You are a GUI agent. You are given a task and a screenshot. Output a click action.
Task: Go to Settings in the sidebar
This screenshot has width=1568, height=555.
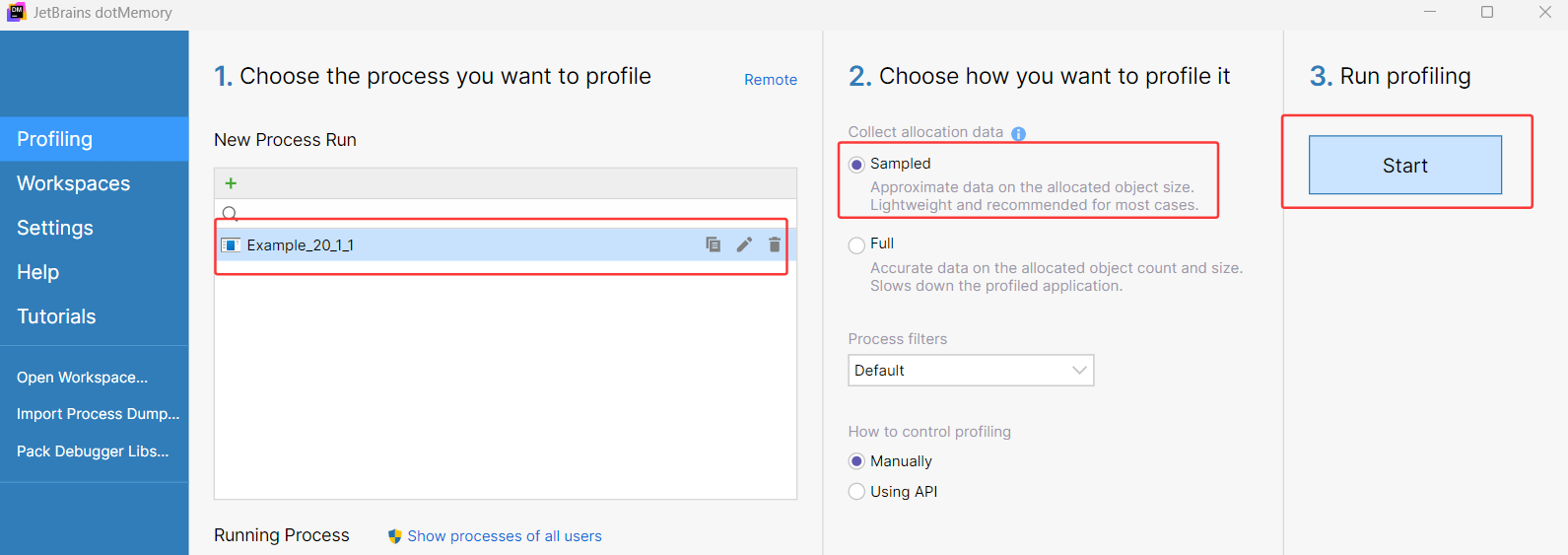(x=55, y=228)
